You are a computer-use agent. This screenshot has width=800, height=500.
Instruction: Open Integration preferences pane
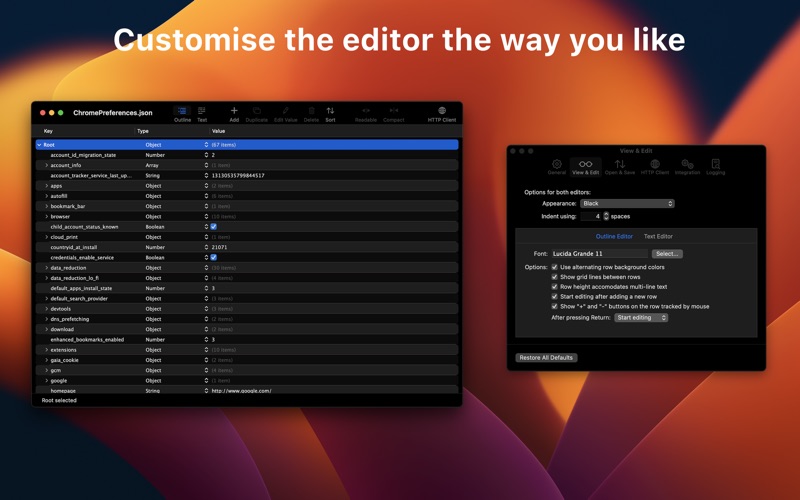pos(687,167)
